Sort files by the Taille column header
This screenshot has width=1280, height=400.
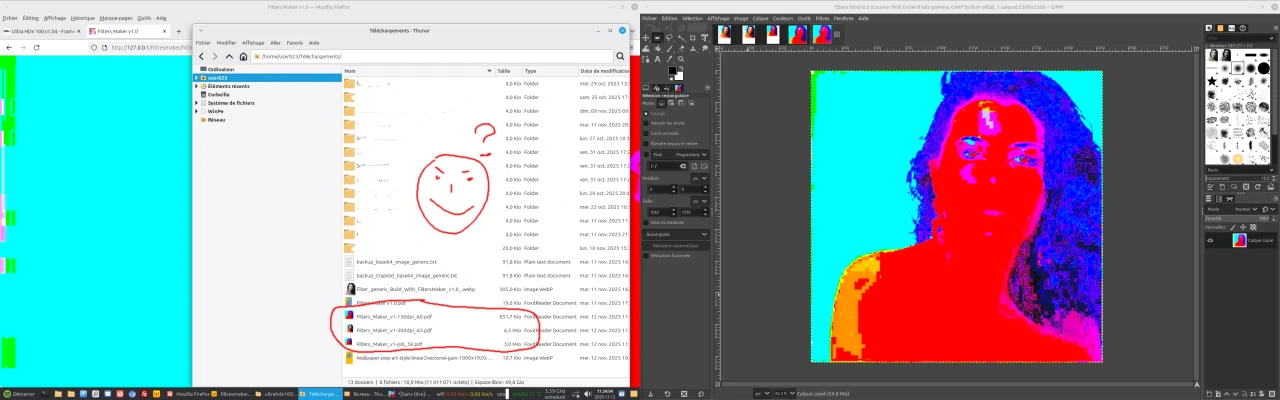pos(508,71)
